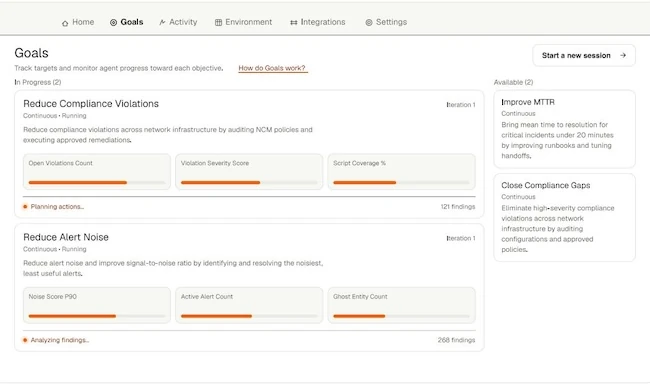650x385 pixels.
Task: Click orange status dot beside Planning actions
Action: click(x=25, y=206)
